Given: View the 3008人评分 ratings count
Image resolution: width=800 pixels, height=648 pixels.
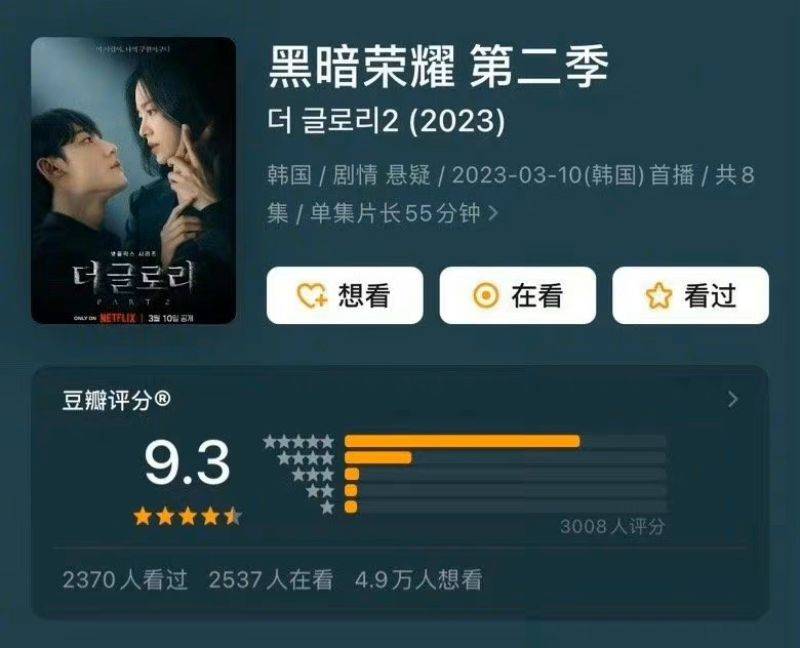Looking at the screenshot, I should click(x=612, y=527).
